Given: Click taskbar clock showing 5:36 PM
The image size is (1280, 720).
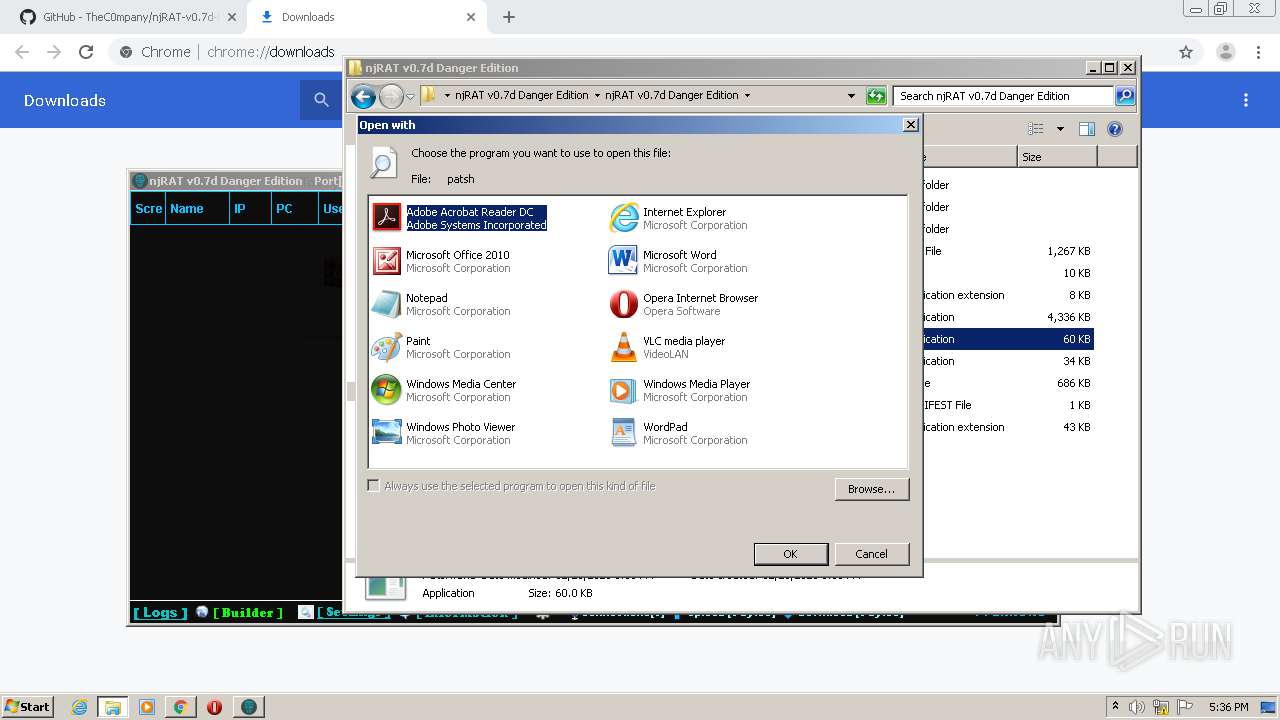Looking at the screenshot, I should (x=1228, y=707).
